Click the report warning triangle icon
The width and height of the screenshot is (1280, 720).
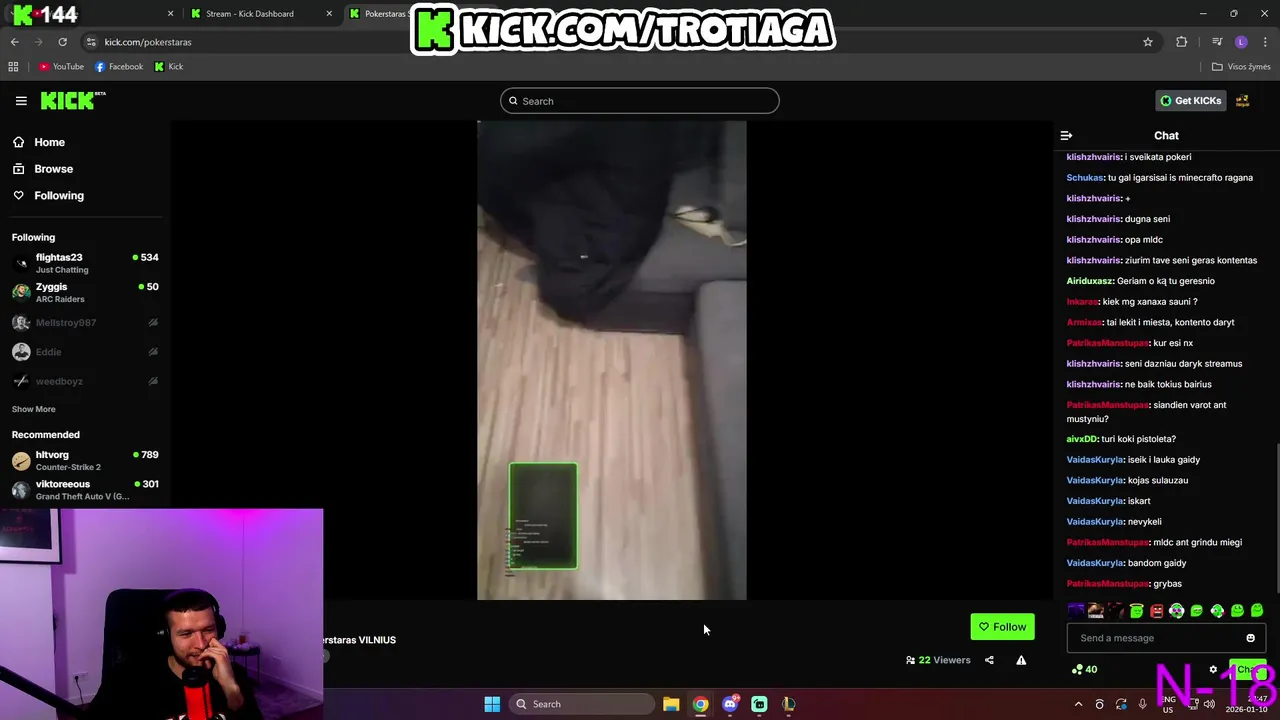(x=1021, y=660)
